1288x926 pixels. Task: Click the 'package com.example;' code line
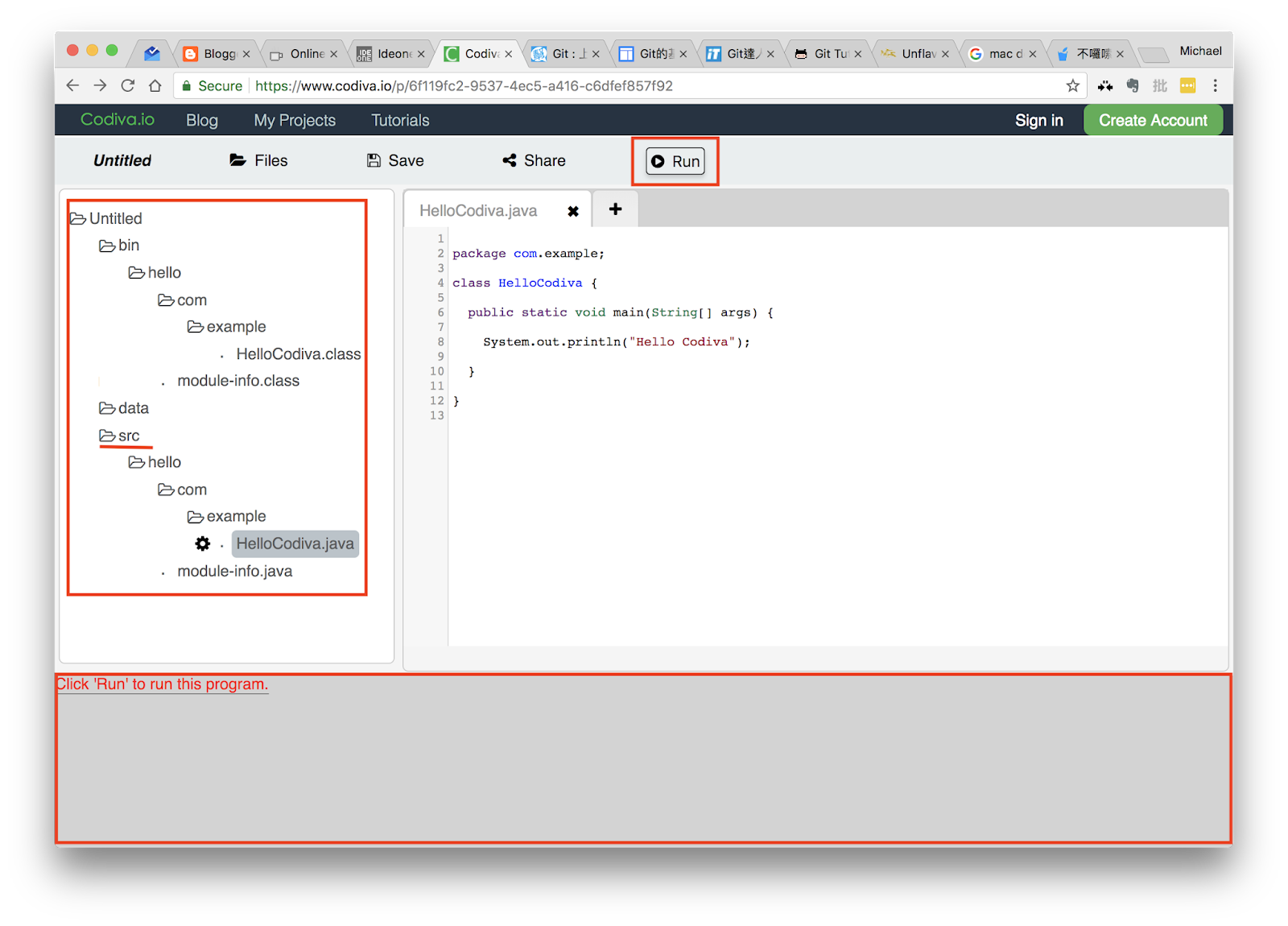click(x=528, y=254)
